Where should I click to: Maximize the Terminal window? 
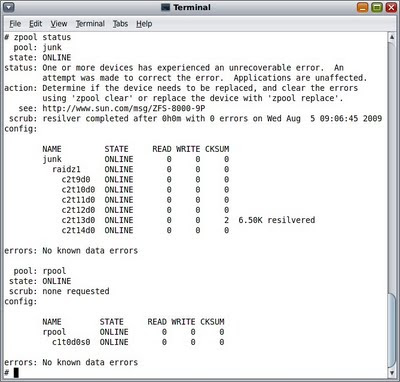[x=377, y=7]
